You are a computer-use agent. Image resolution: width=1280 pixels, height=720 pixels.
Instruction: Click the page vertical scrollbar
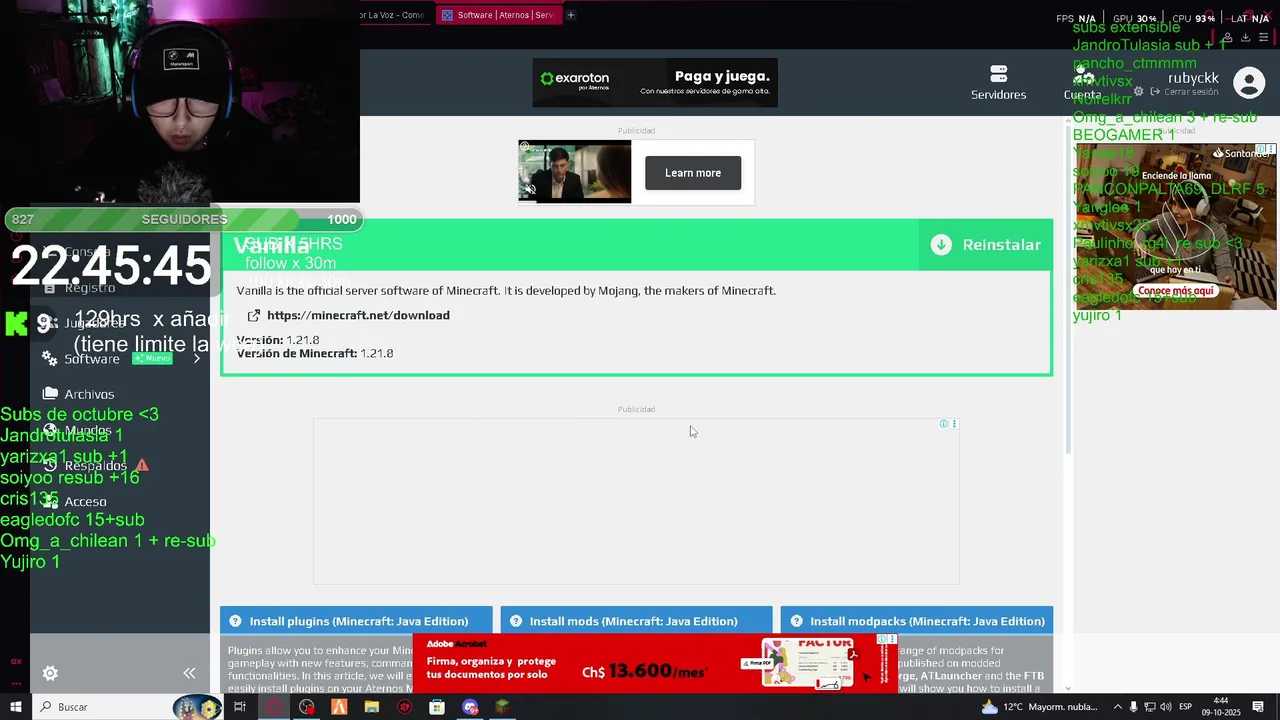click(x=1069, y=288)
